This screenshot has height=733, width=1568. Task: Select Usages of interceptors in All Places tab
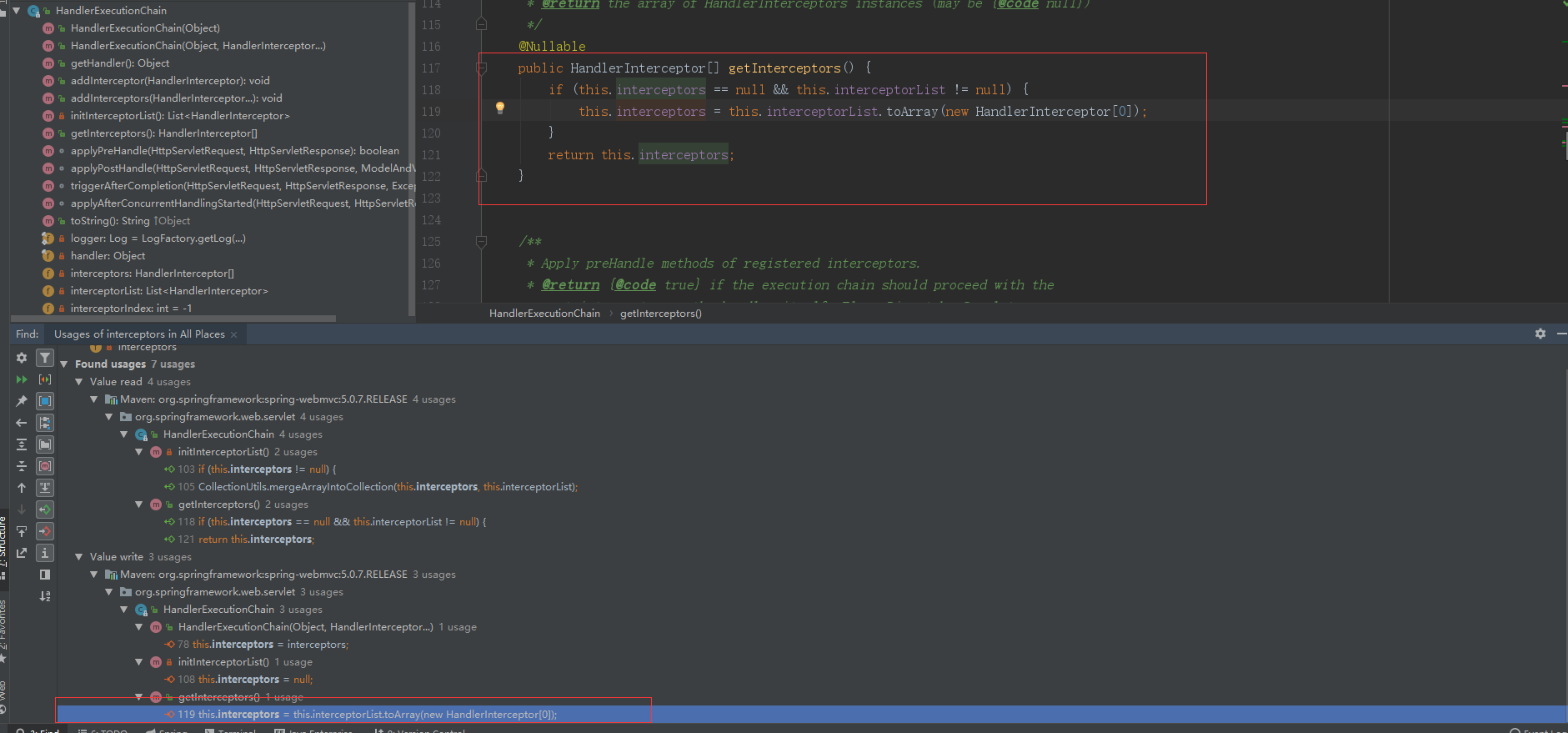pos(139,334)
